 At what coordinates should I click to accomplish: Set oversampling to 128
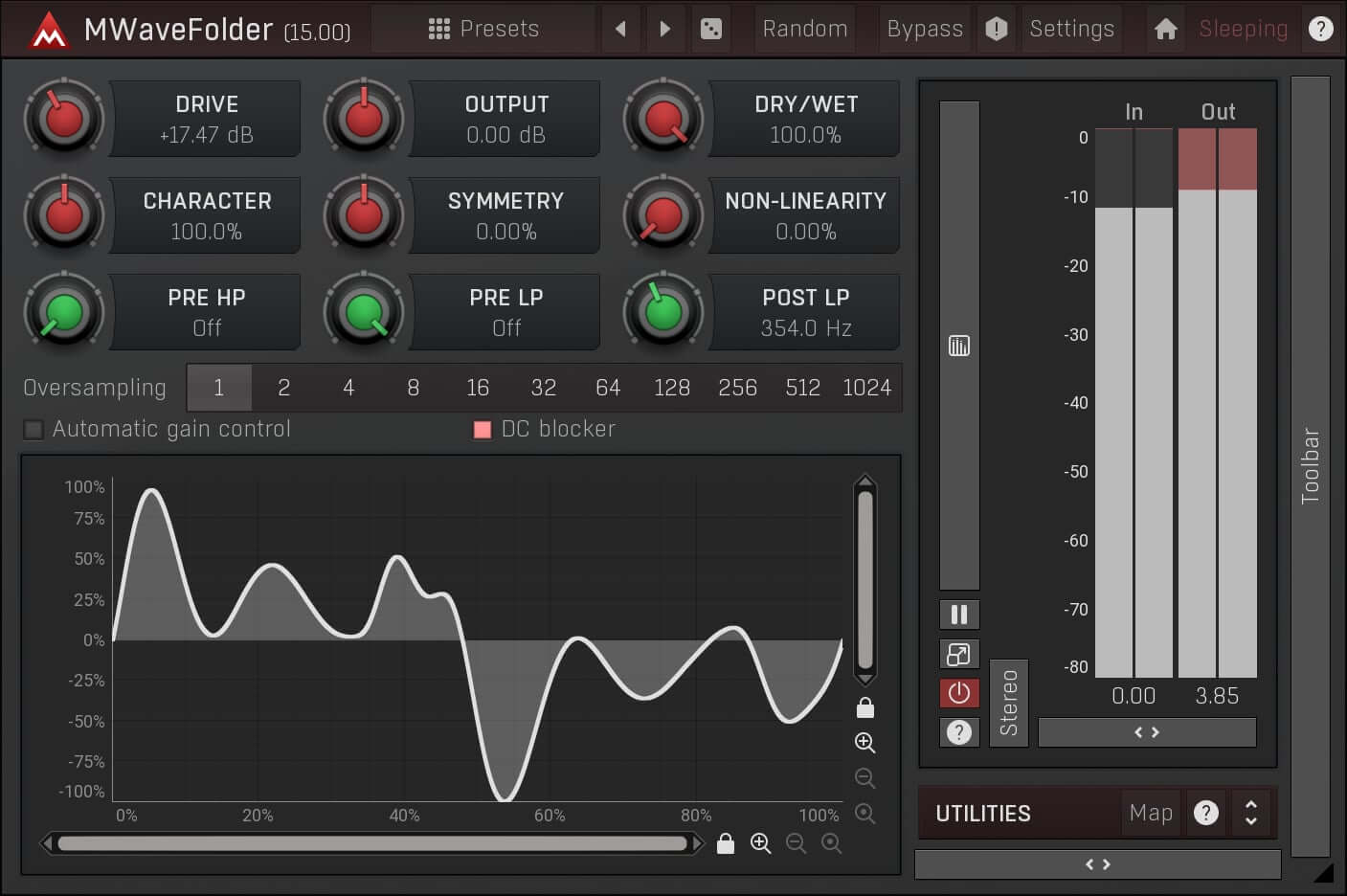pyautogui.click(x=672, y=388)
